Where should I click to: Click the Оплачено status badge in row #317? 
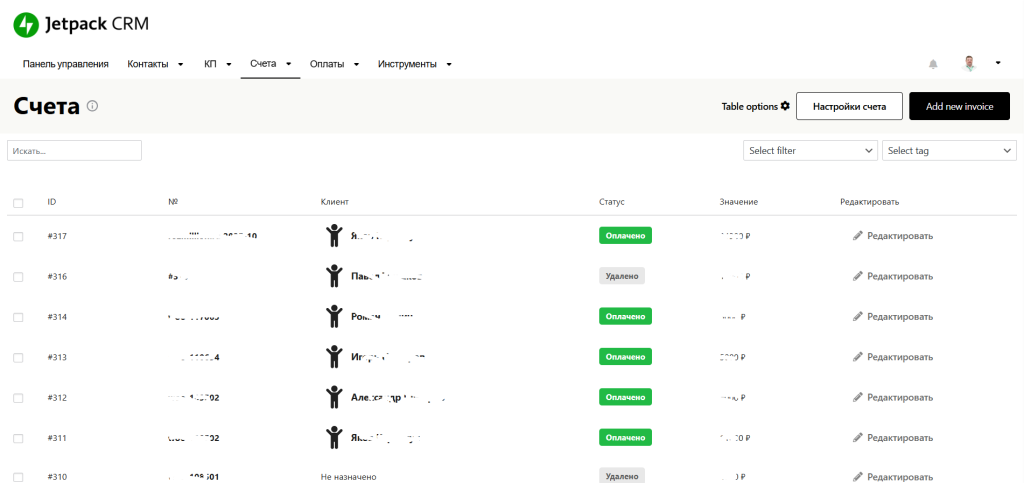click(626, 236)
